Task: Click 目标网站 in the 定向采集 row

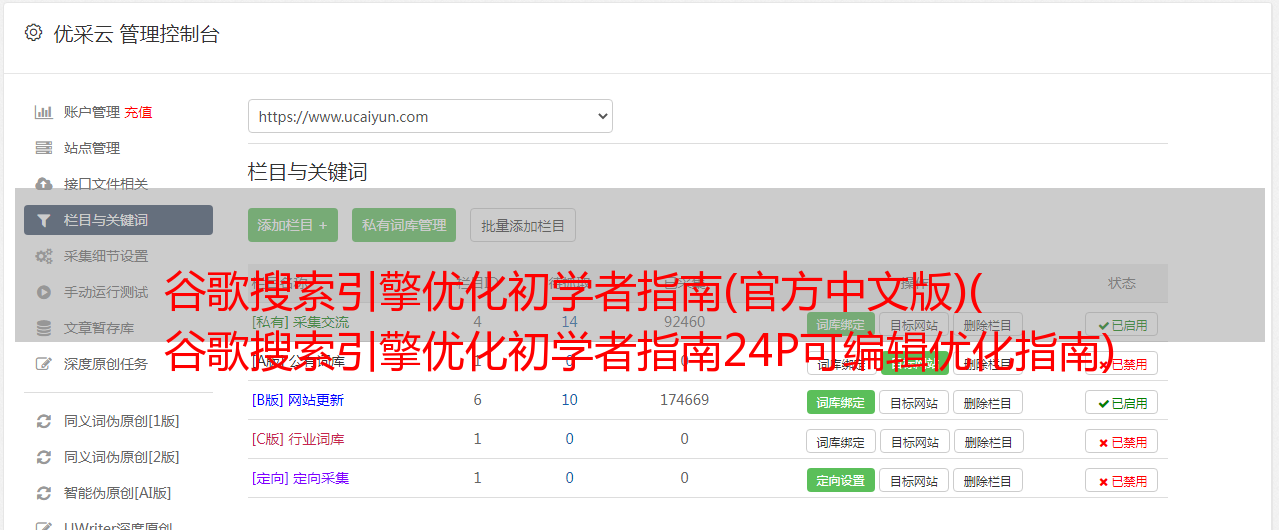Action: tap(914, 480)
